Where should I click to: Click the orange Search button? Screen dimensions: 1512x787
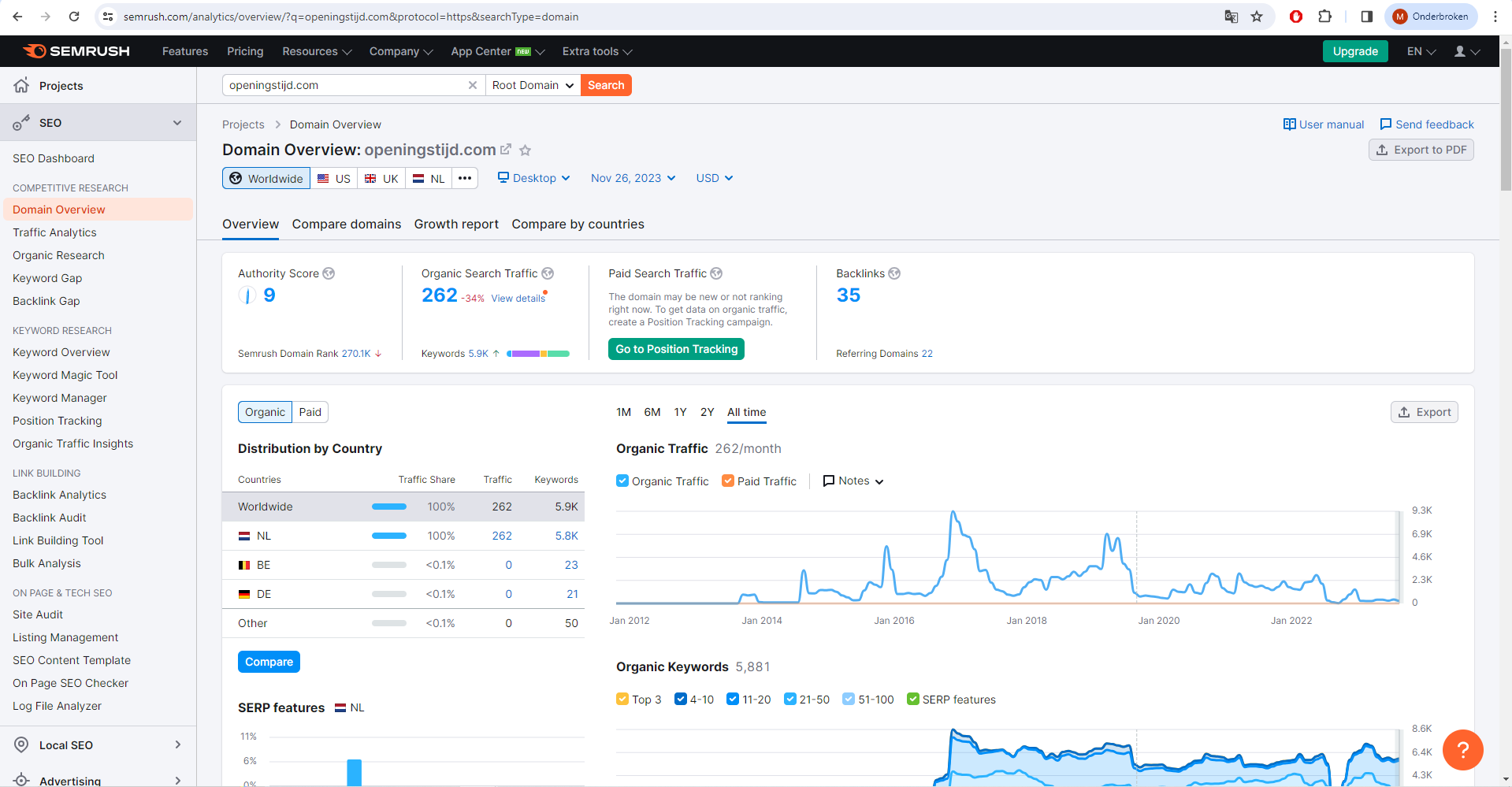pos(606,85)
